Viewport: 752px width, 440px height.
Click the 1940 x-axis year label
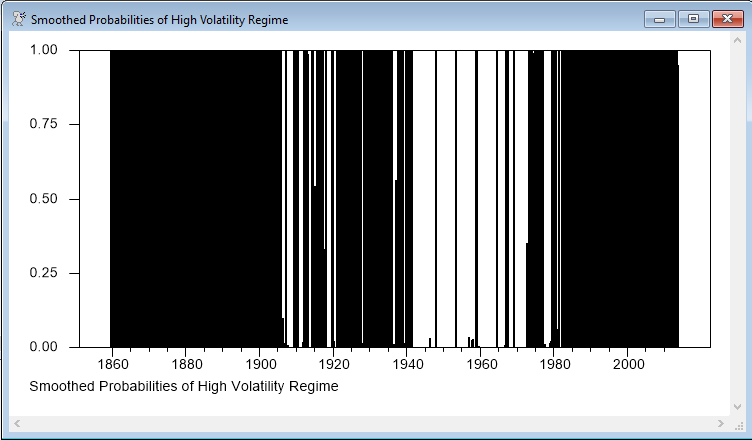pos(407,365)
